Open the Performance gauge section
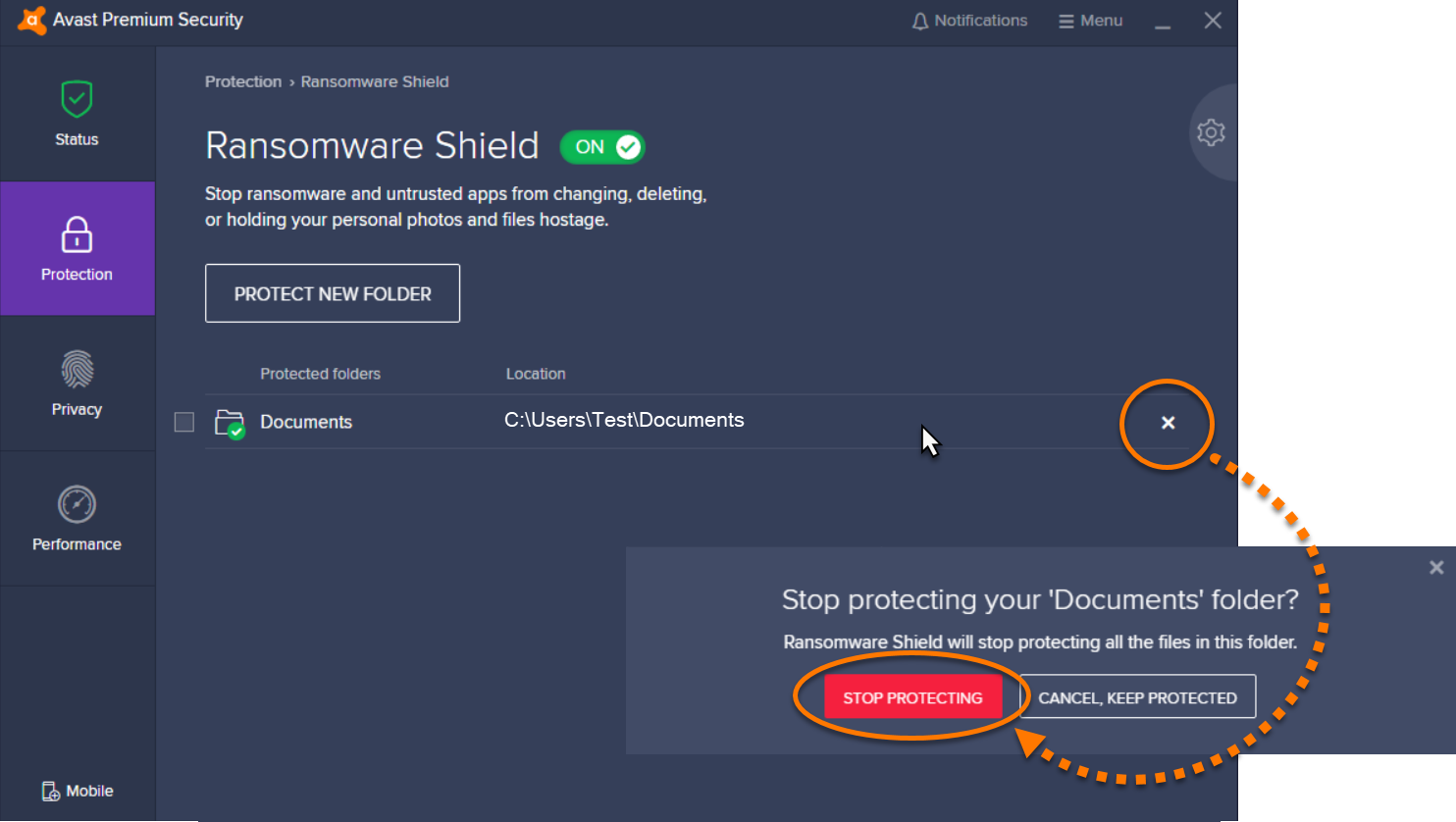Image resolution: width=1456 pixels, height=822 pixels. click(x=77, y=519)
